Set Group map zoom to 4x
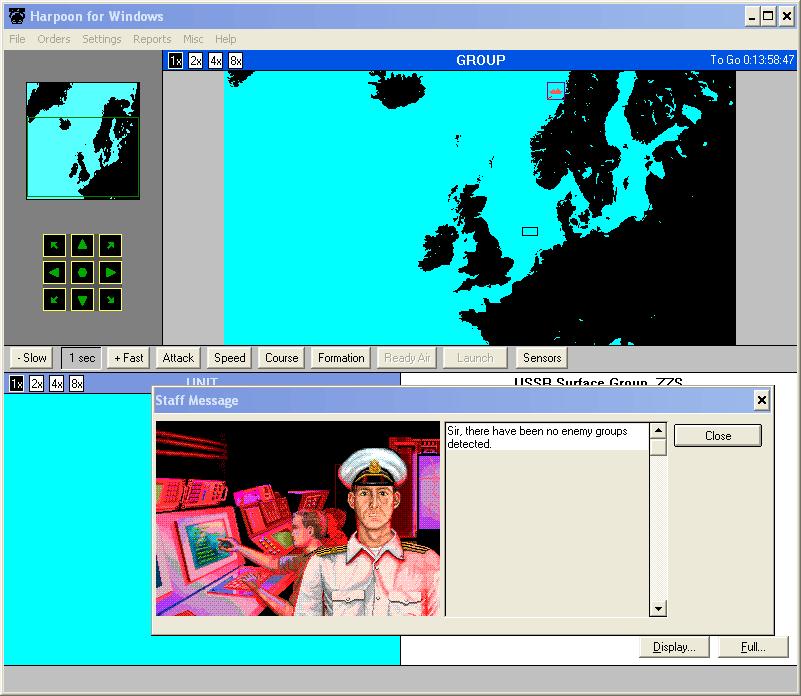 [216, 61]
